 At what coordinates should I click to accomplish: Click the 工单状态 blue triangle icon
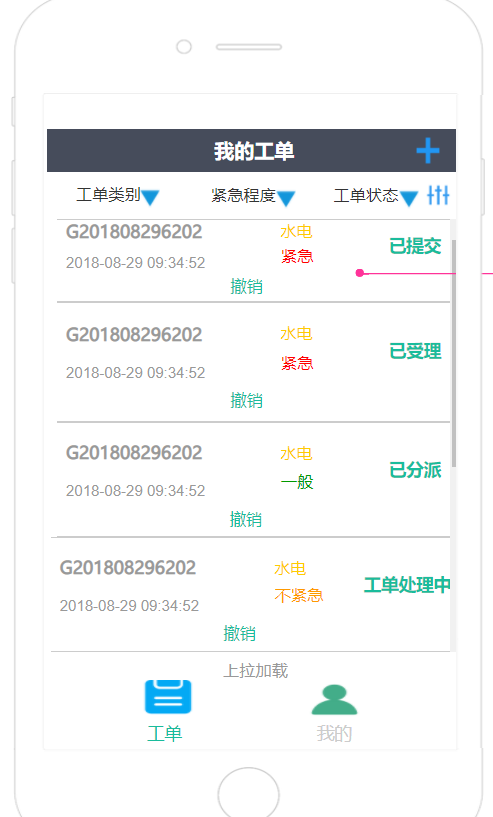(409, 199)
